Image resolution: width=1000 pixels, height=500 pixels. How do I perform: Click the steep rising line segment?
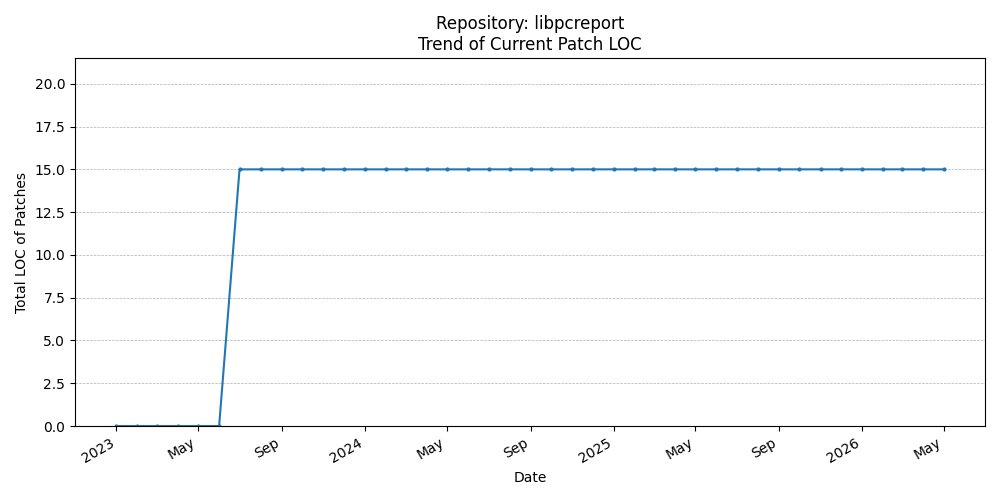[230, 298]
